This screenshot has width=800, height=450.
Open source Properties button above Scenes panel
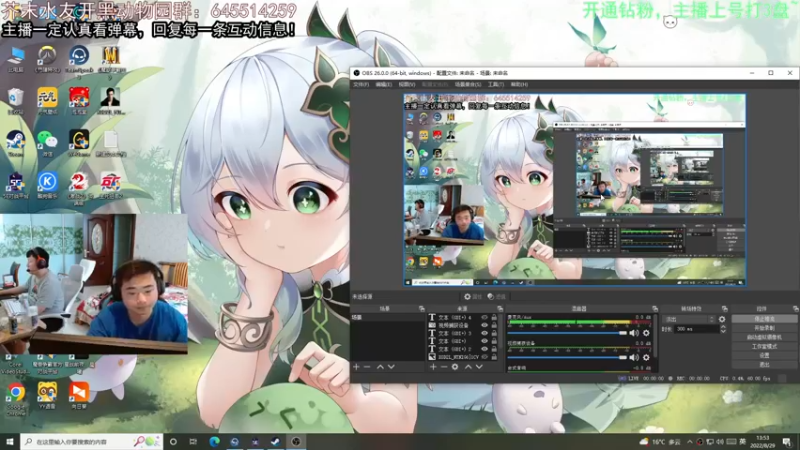(x=472, y=296)
